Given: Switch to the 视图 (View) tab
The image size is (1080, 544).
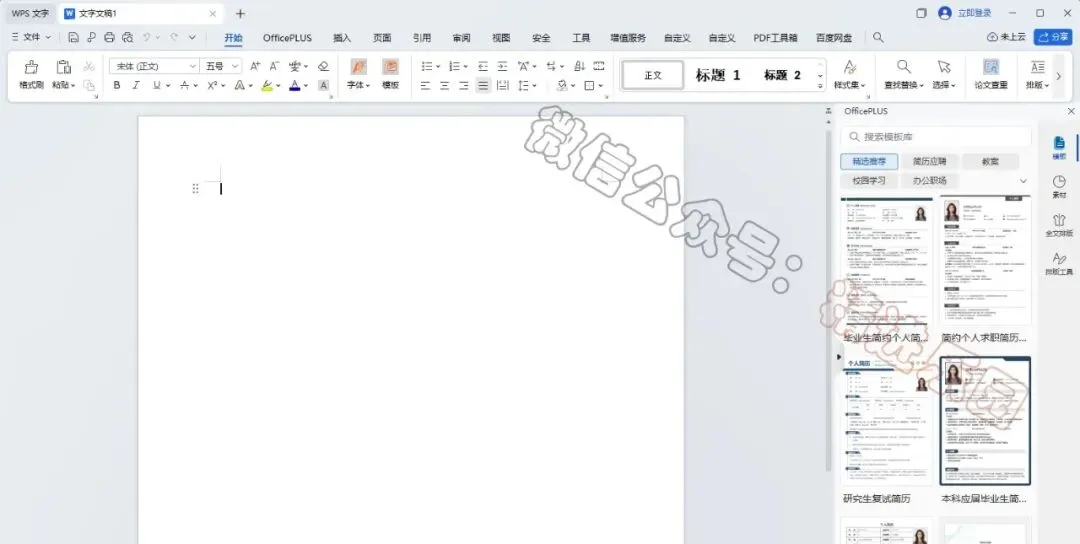Looking at the screenshot, I should click(501, 38).
